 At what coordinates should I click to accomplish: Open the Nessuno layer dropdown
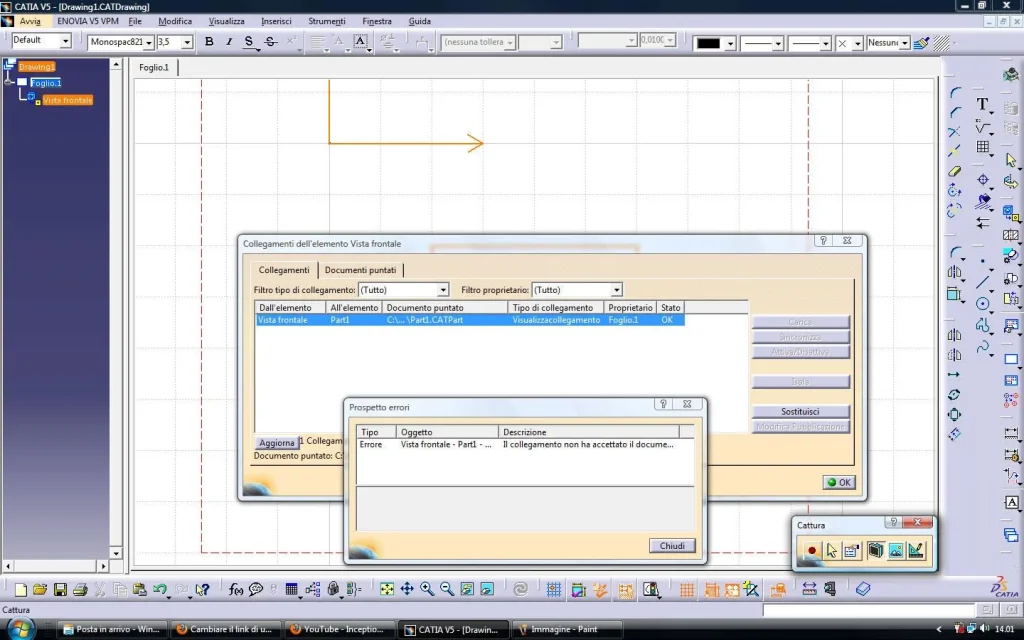click(x=905, y=43)
